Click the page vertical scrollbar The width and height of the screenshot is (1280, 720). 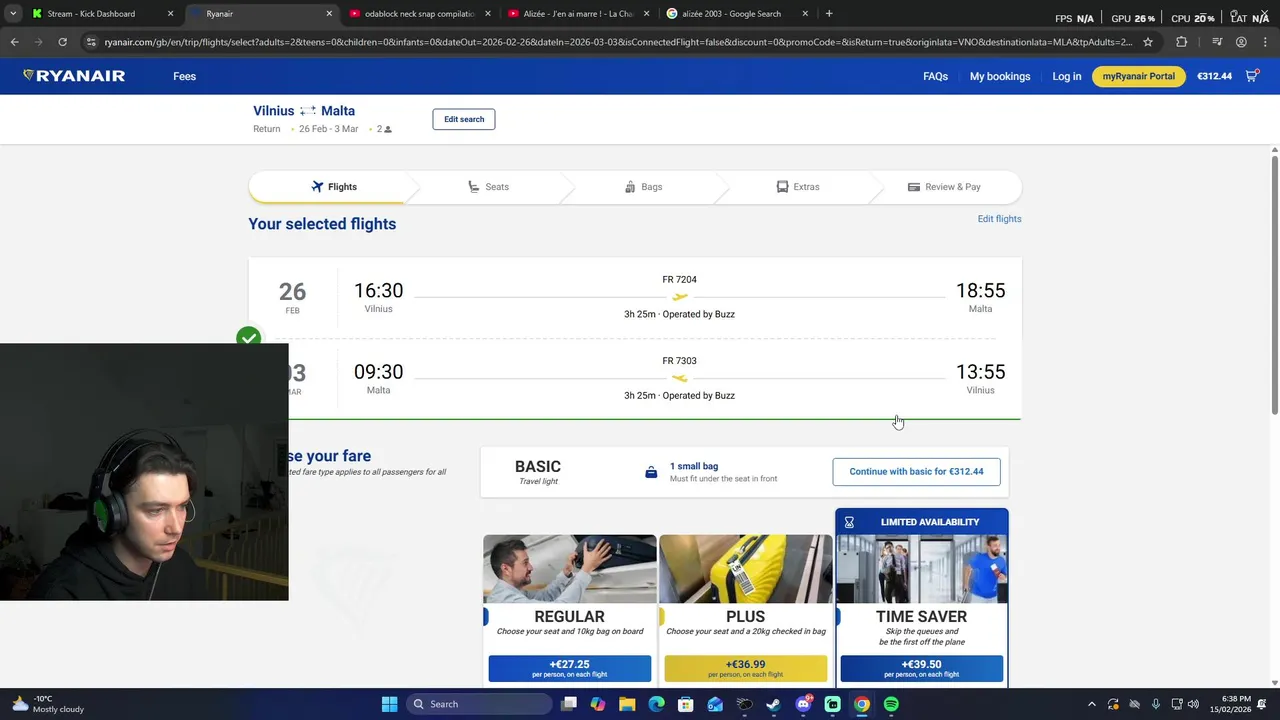[x=1275, y=285]
